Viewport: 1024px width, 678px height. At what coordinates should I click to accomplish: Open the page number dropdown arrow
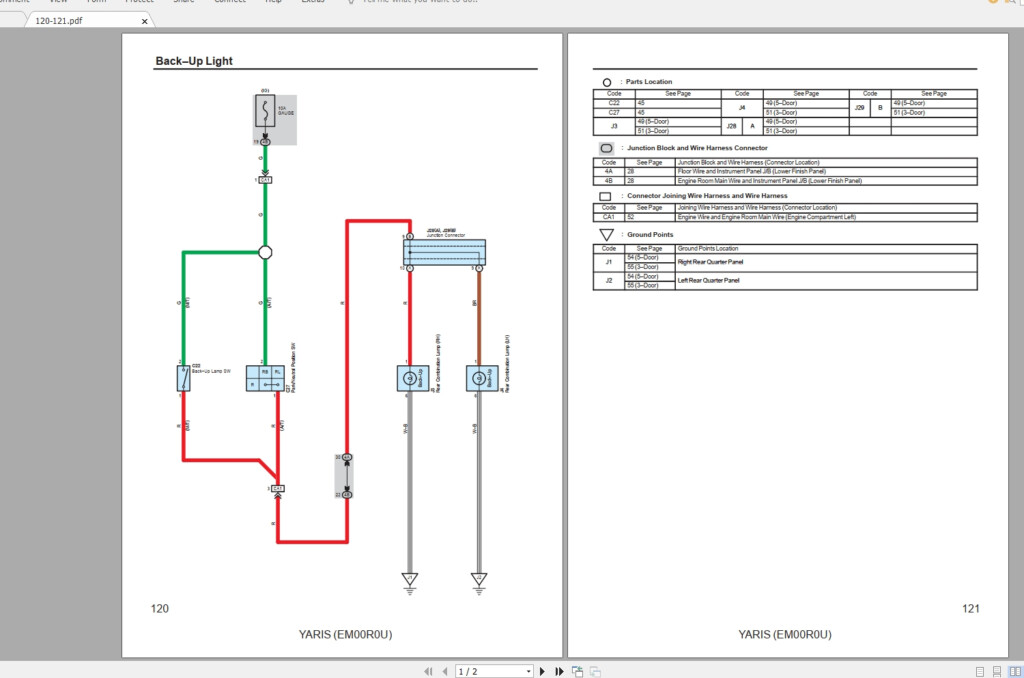(x=528, y=671)
